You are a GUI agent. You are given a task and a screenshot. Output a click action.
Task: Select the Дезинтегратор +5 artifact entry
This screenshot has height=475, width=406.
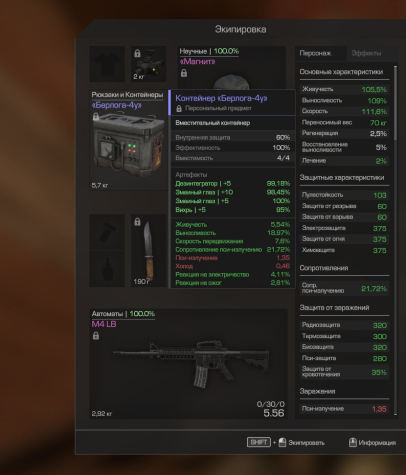tap(233, 184)
